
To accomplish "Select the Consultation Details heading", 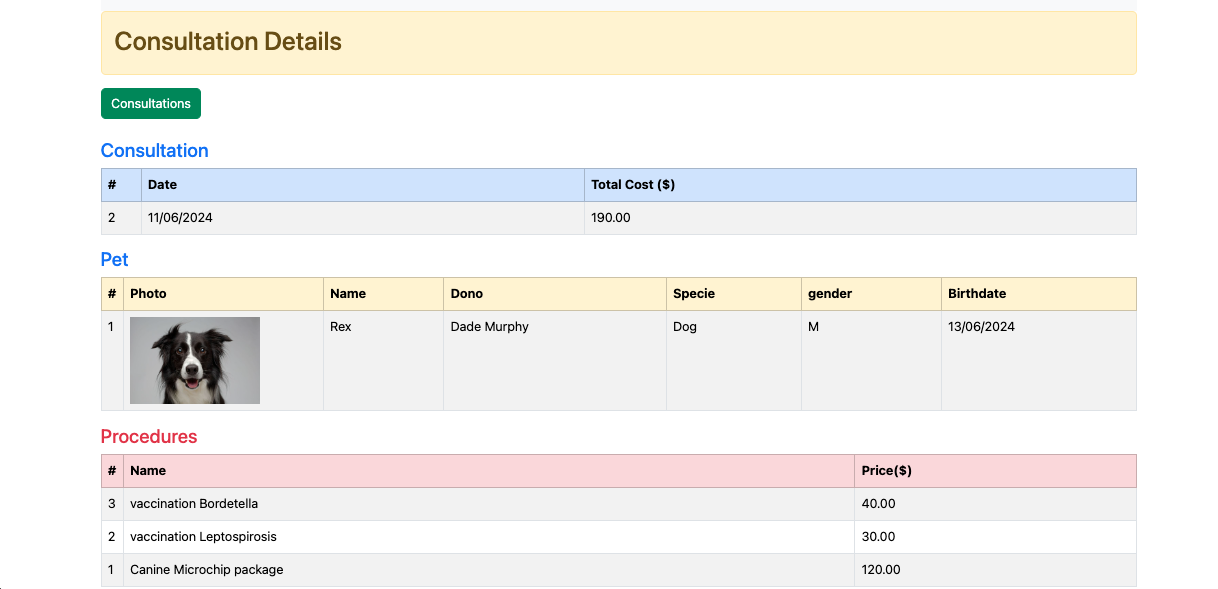I will 228,42.
